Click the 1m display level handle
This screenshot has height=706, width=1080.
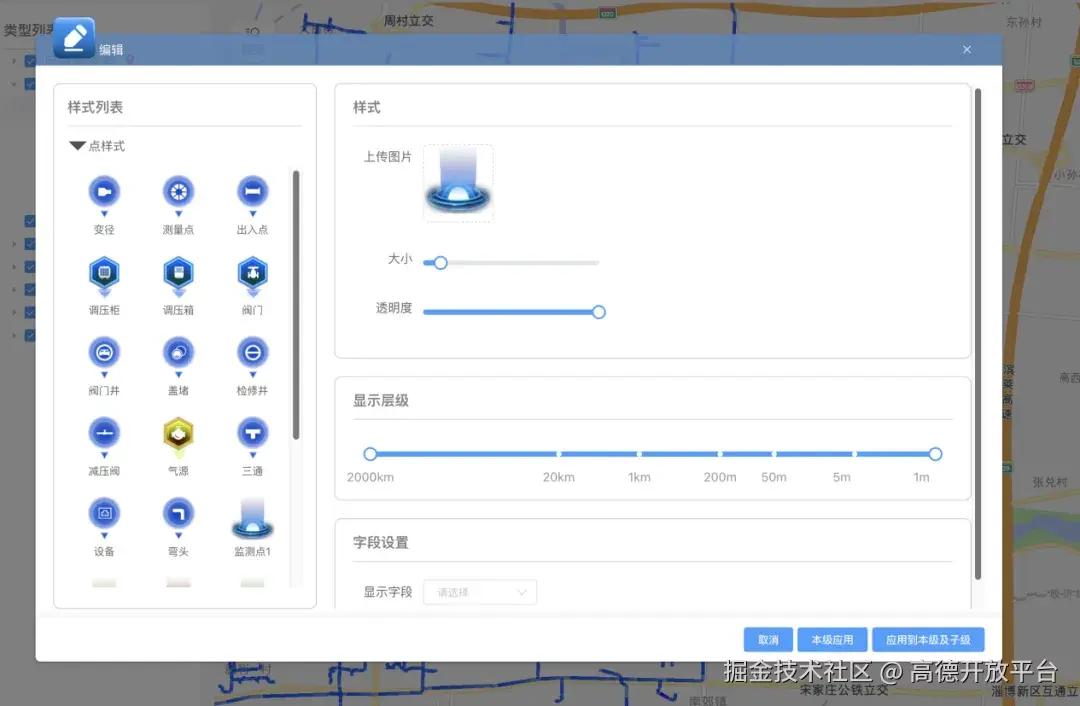[935, 454]
